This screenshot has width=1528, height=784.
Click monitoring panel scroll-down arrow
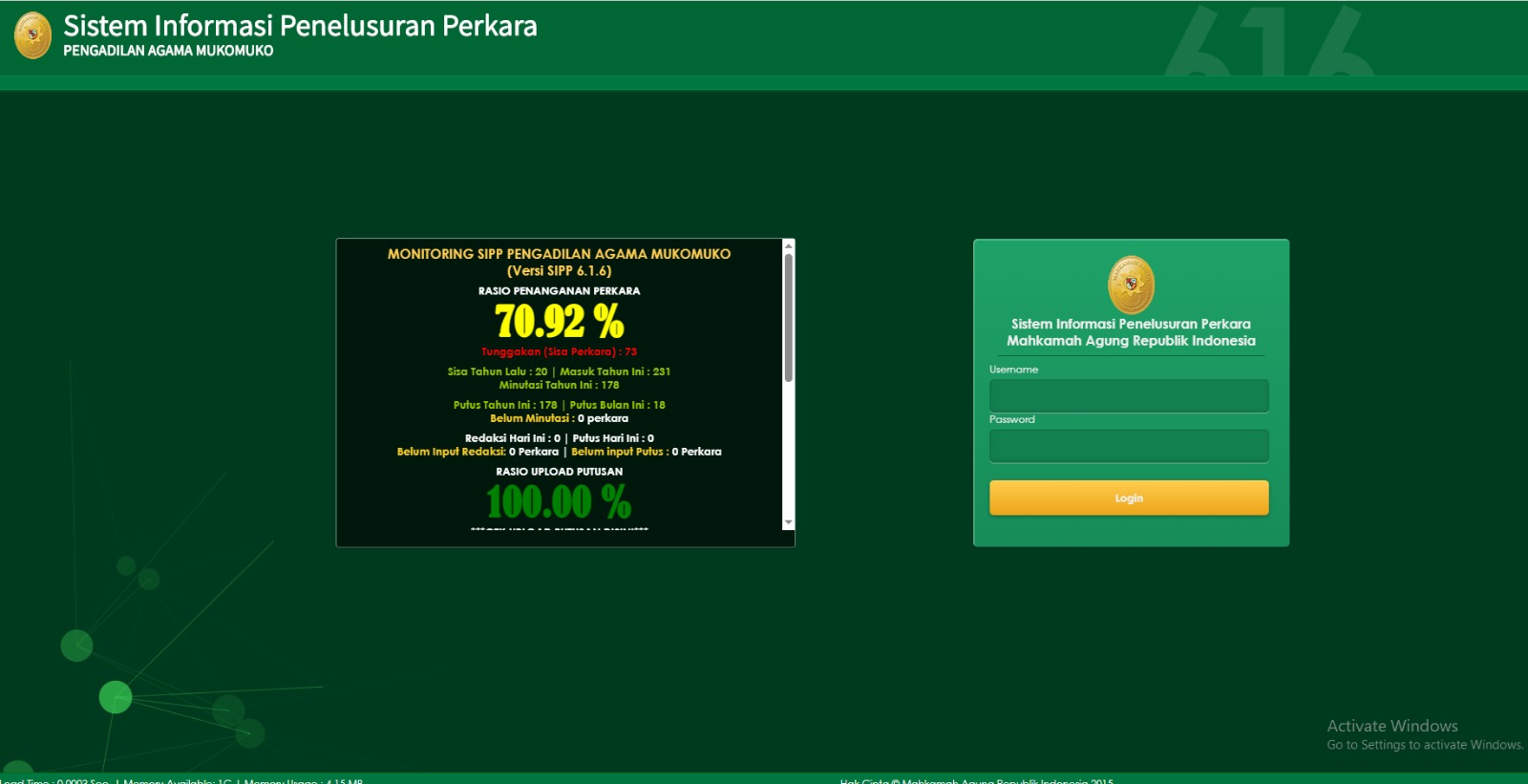(x=788, y=522)
